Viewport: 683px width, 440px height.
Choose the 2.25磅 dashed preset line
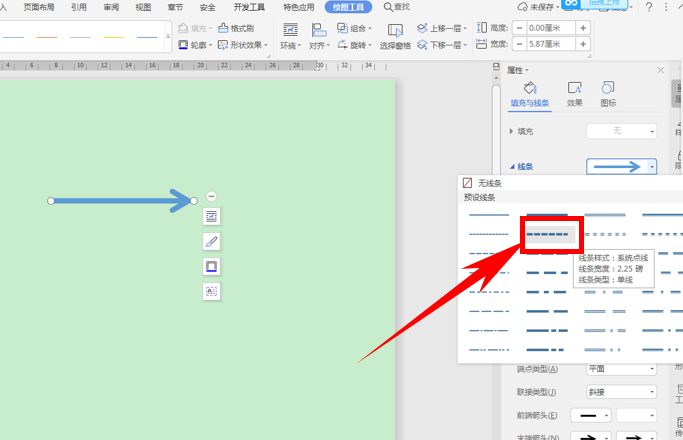click(549, 234)
